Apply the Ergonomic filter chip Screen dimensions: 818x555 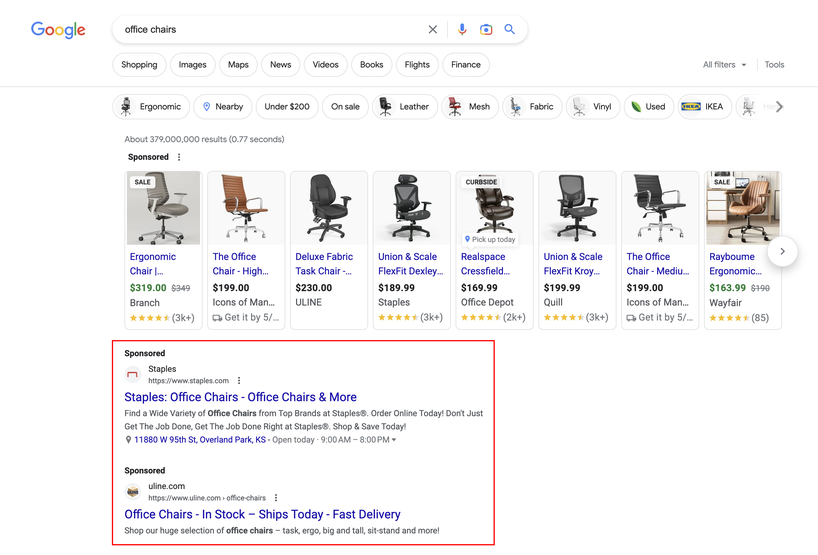151,106
